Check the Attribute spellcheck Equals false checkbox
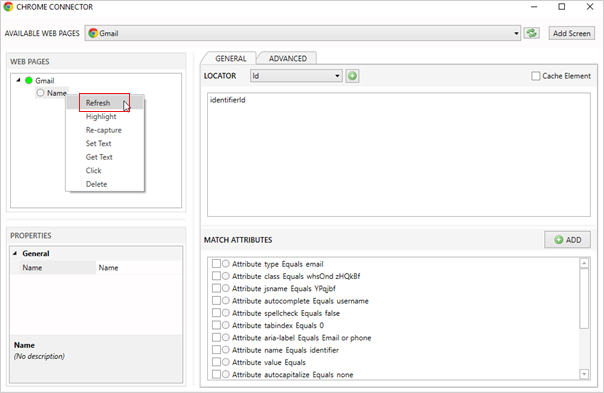This screenshot has height=393, width=604. pos(216,313)
